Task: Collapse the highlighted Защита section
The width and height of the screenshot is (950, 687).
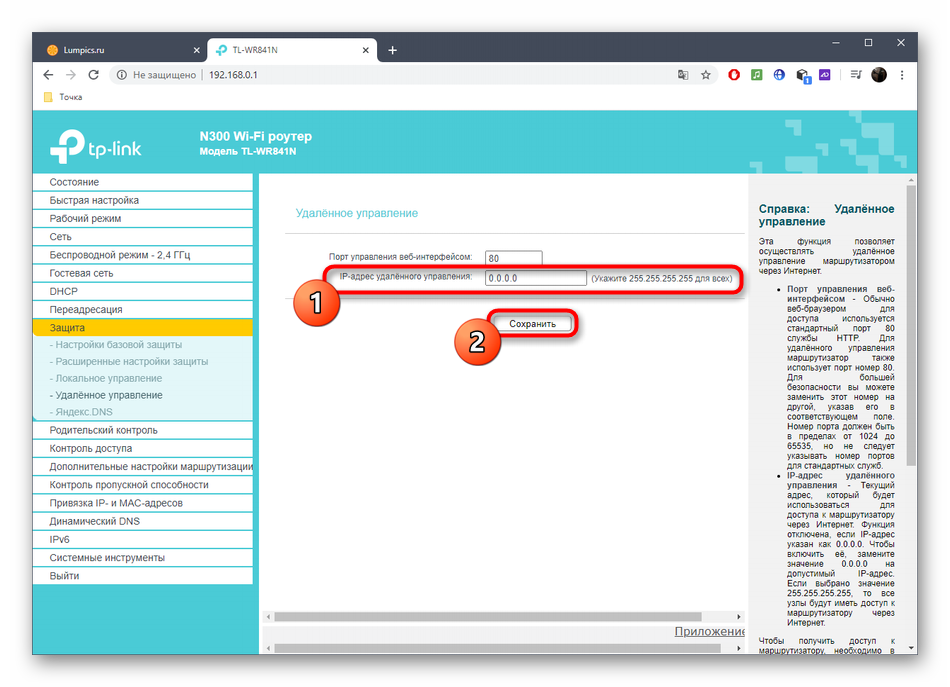Action: coord(142,328)
